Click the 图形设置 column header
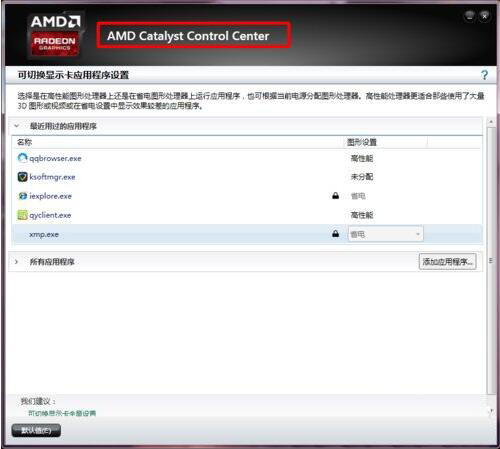The image size is (500, 449). (x=362, y=142)
